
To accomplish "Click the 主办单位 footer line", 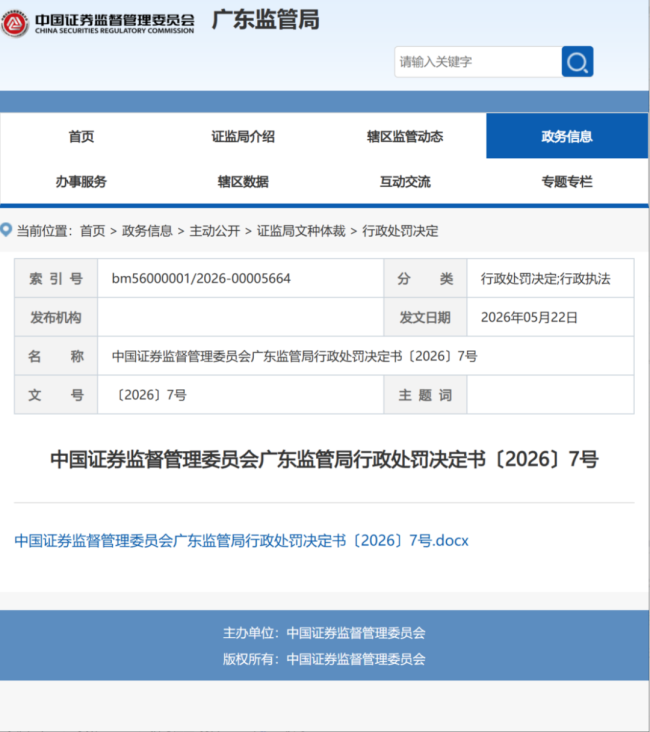I will (x=324, y=633).
